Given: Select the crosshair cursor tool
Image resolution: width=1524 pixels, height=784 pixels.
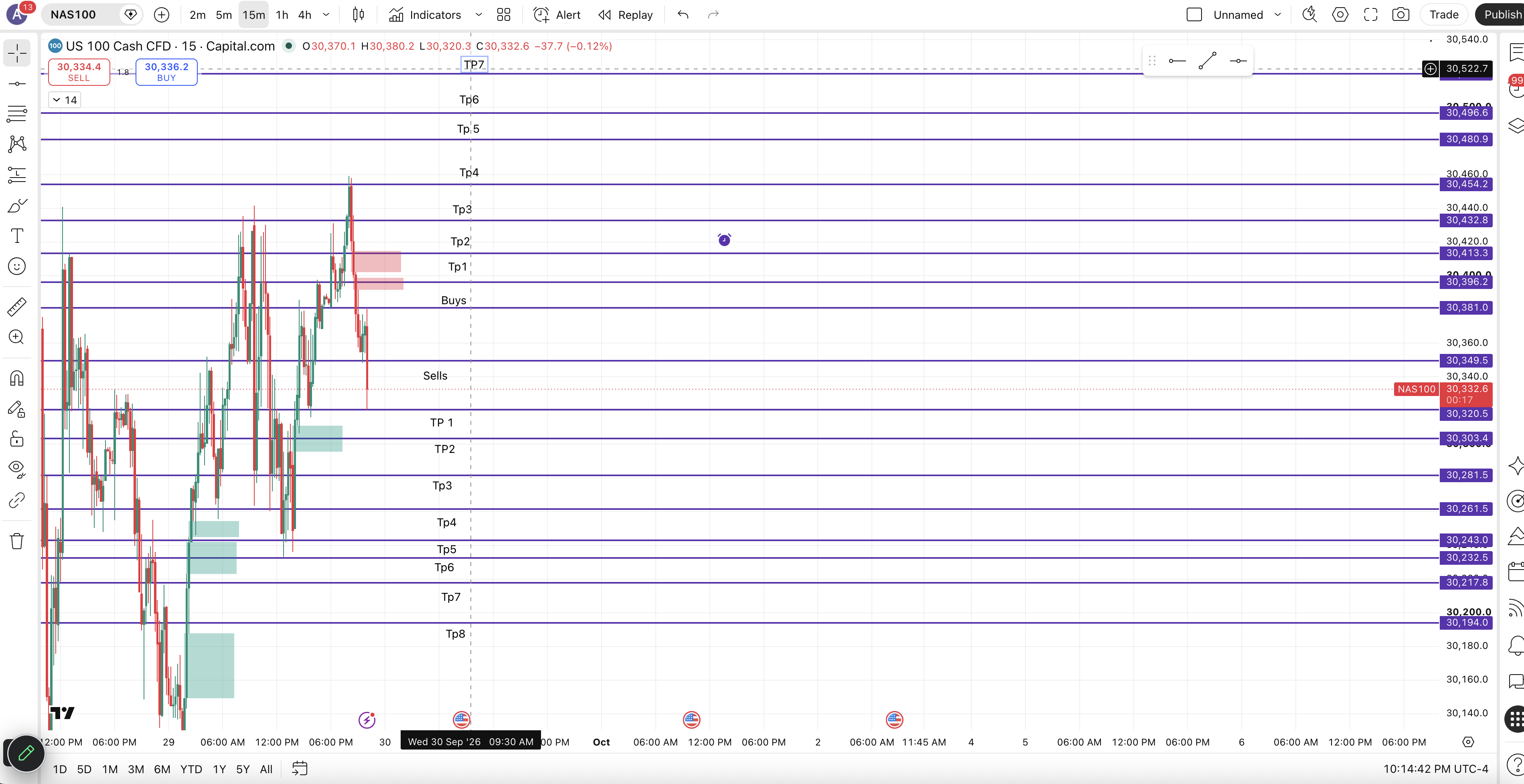Looking at the screenshot, I should (17, 53).
